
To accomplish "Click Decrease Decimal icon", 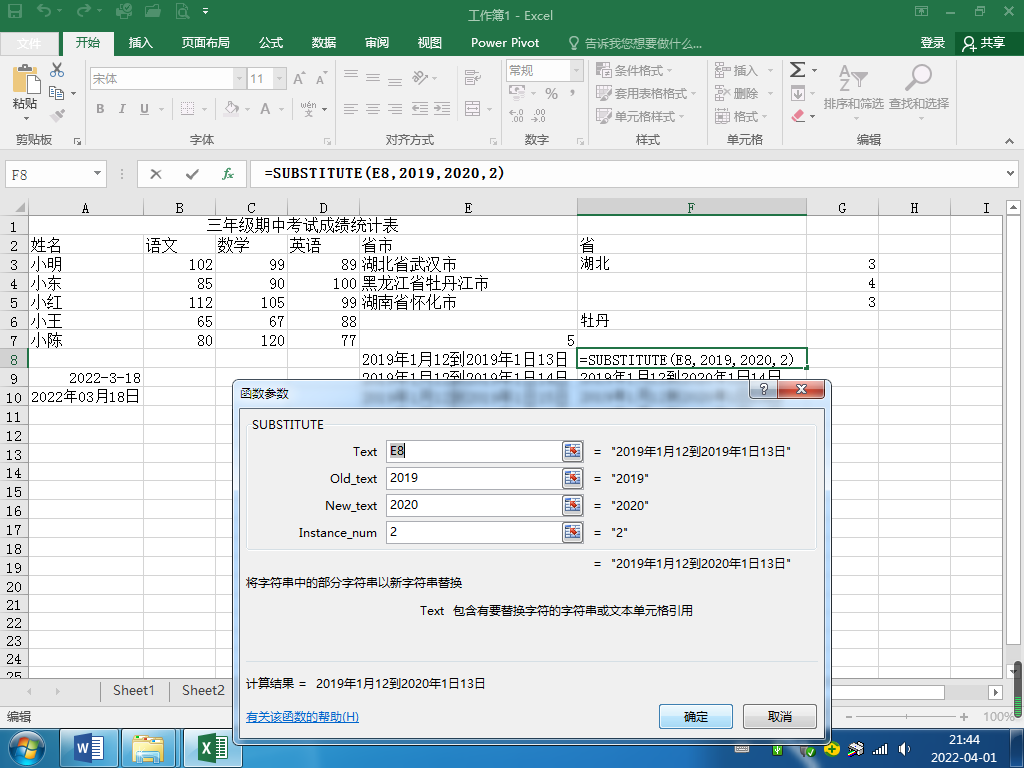I will click(539, 116).
